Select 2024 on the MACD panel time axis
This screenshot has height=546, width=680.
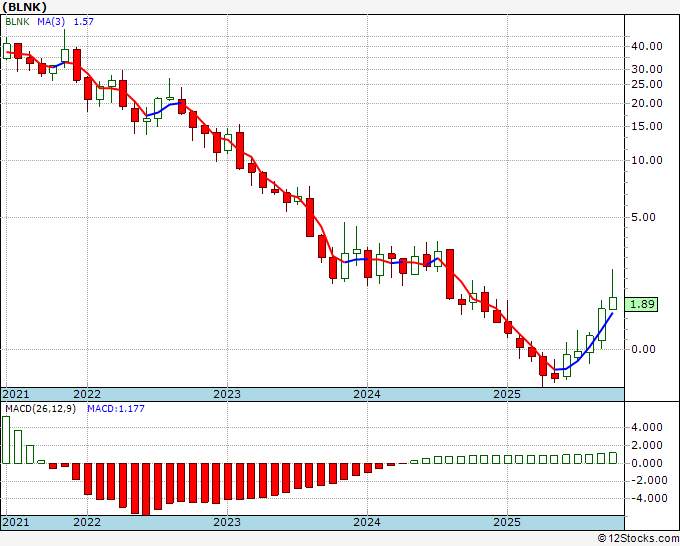pos(367,522)
